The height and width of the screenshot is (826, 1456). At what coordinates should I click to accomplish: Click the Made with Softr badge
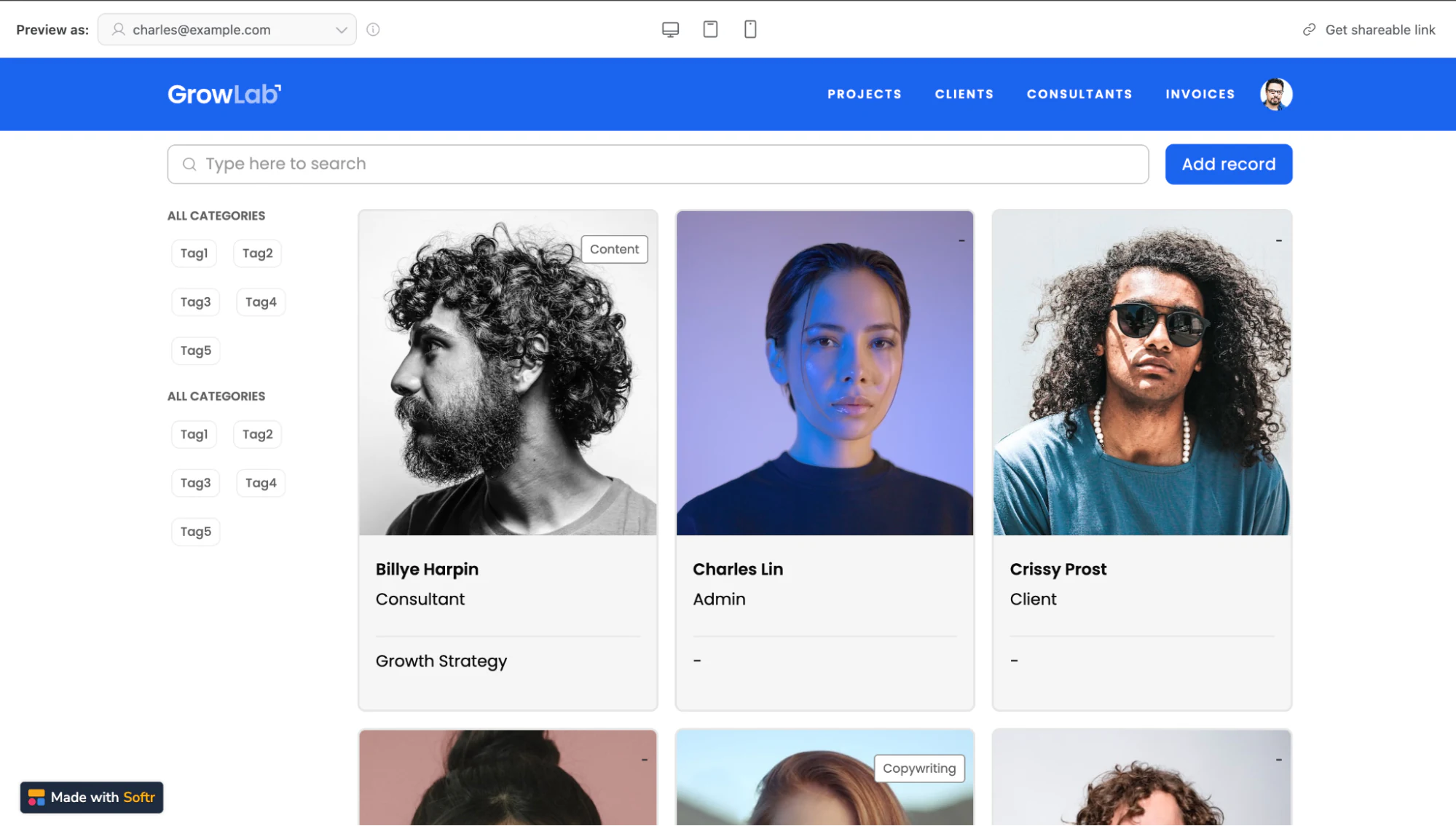[x=92, y=797]
